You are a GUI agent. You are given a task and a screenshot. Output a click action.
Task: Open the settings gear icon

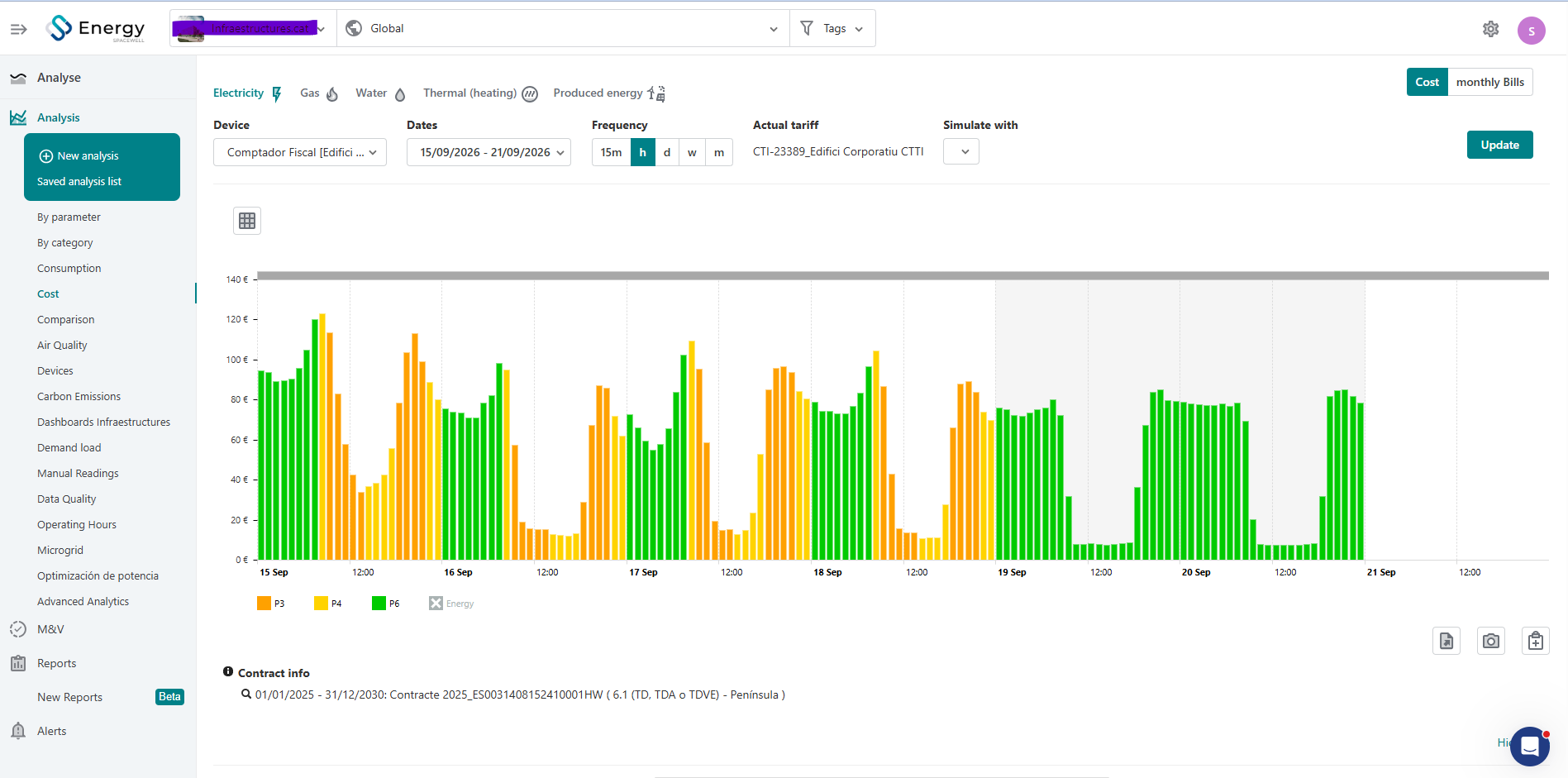point(1491,29)
